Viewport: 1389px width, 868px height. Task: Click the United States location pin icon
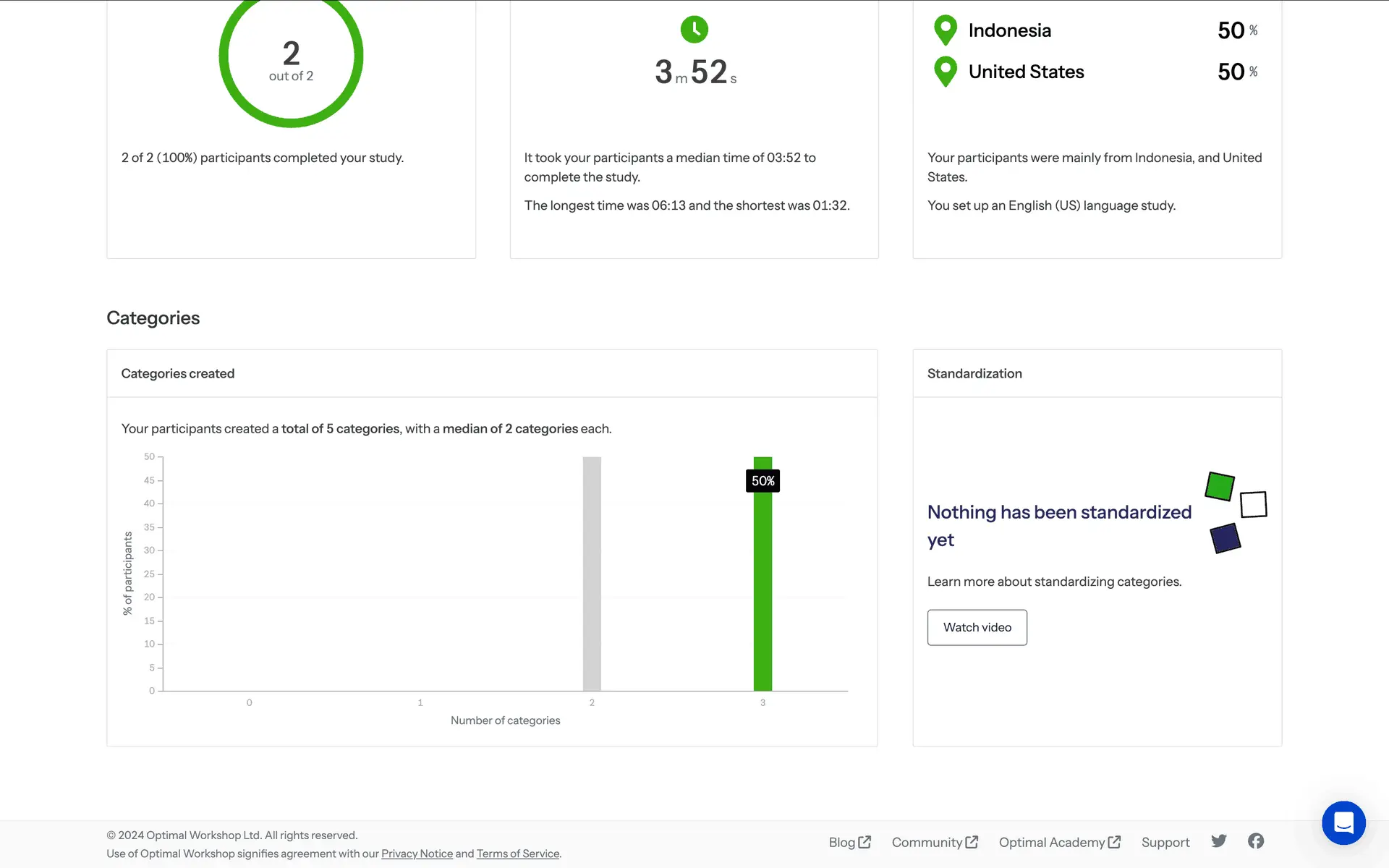click(946, 72)
